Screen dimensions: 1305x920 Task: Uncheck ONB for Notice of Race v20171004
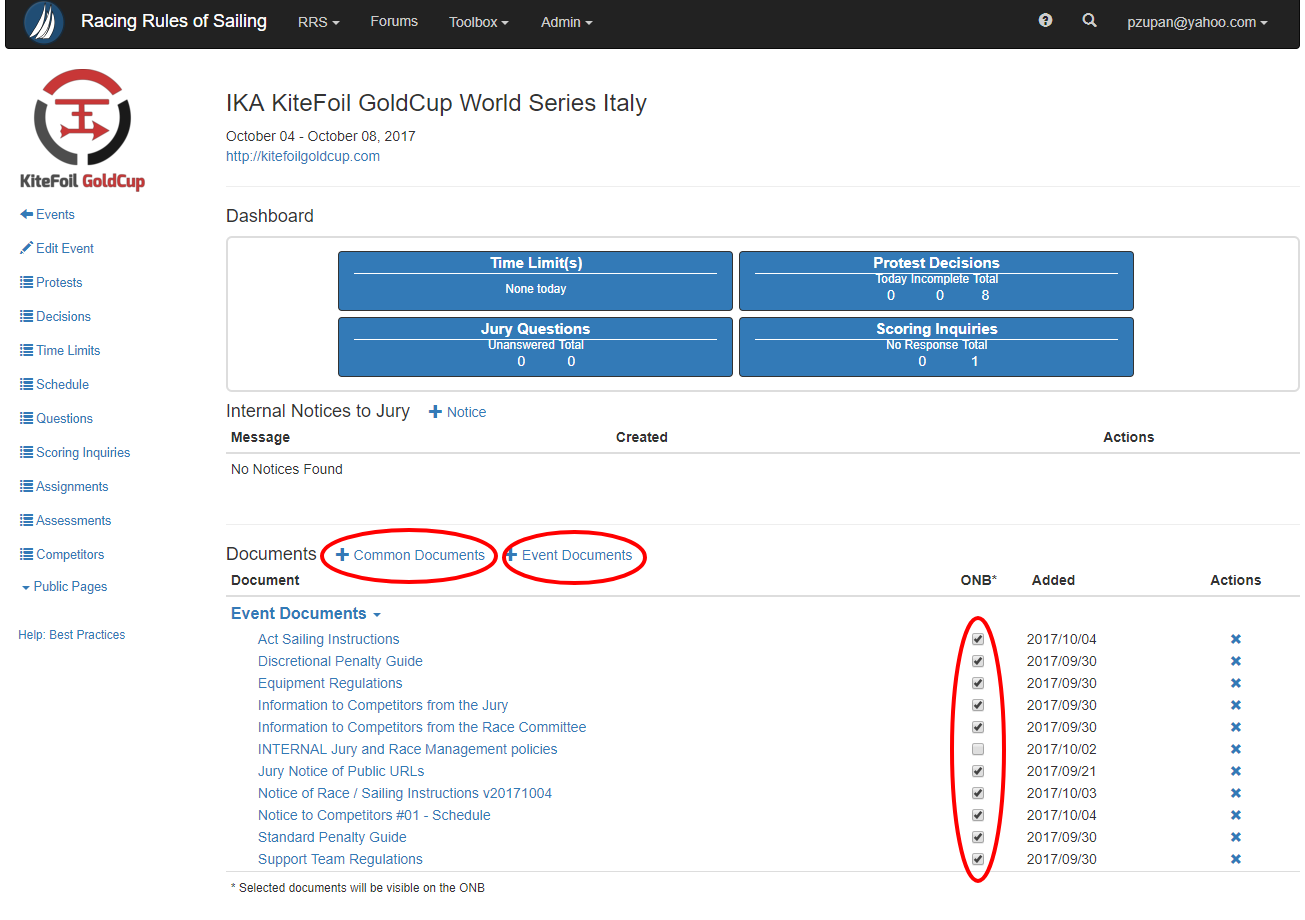(x=978, y=793)
